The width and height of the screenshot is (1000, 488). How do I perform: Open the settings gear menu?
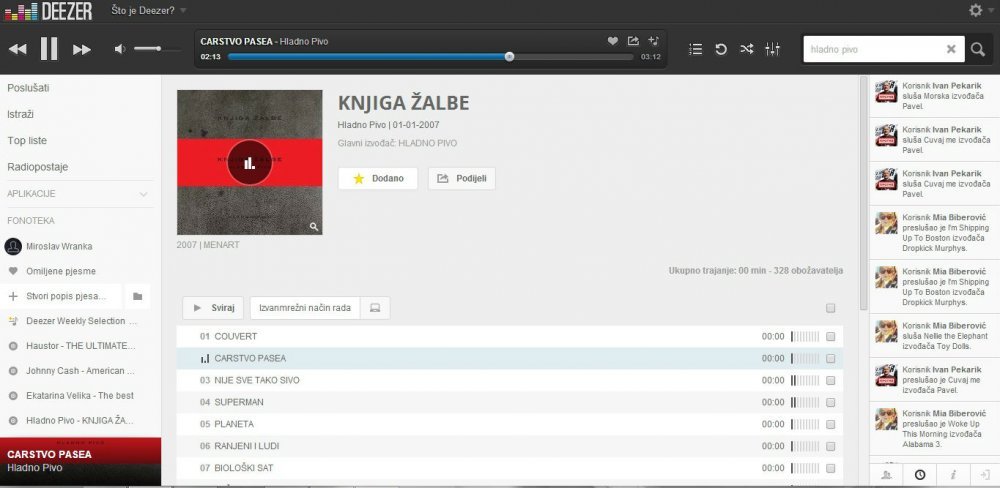tap(976, 10)
